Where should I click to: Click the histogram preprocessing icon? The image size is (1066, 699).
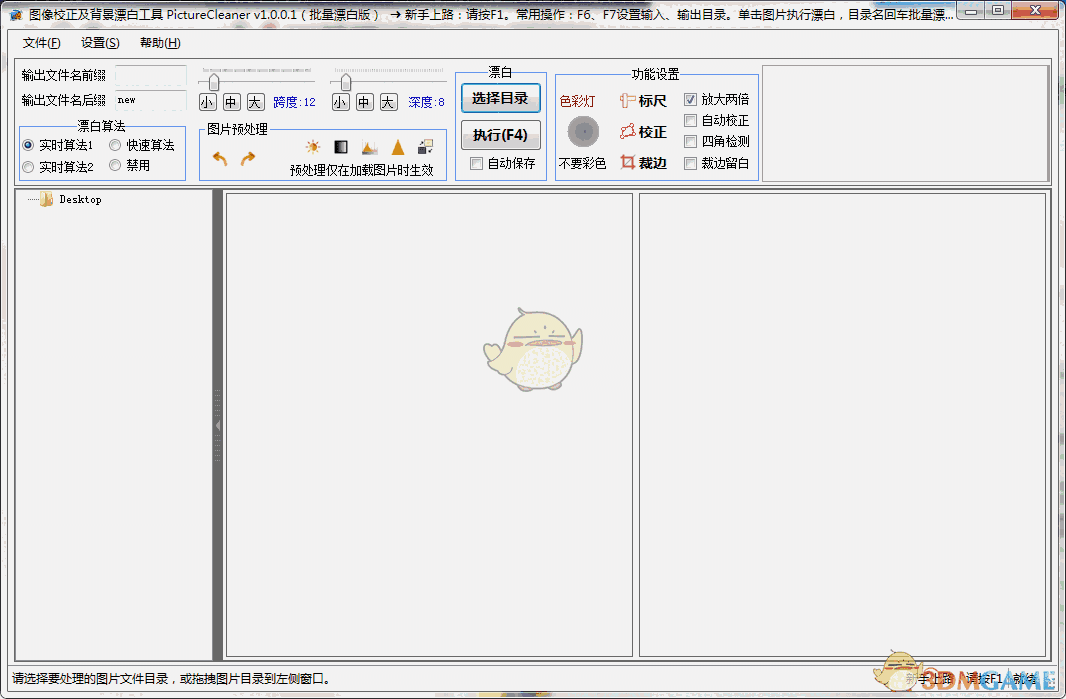[x=368, y=146]
